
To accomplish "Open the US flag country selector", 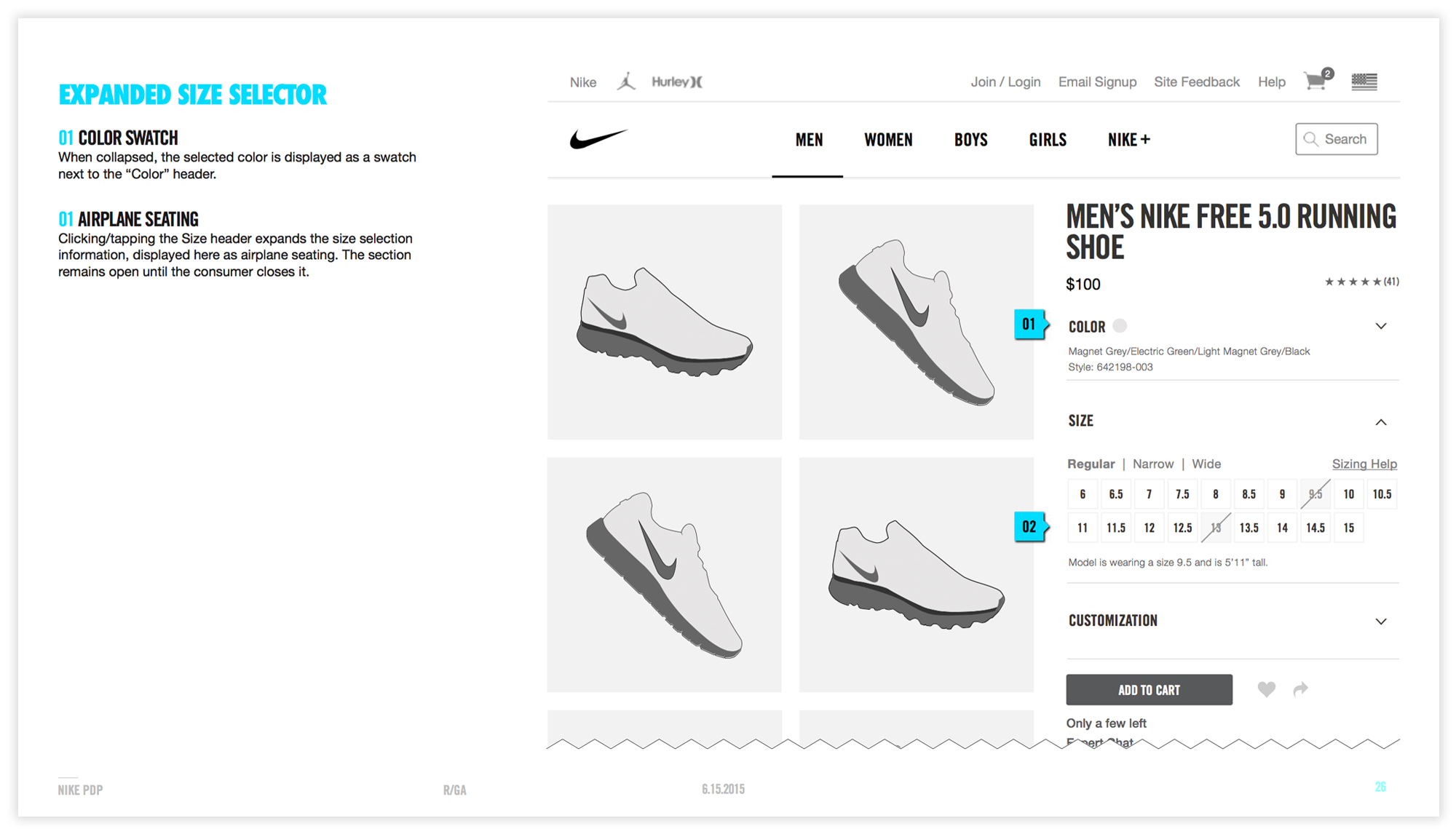I will (x=1364, y=82).
